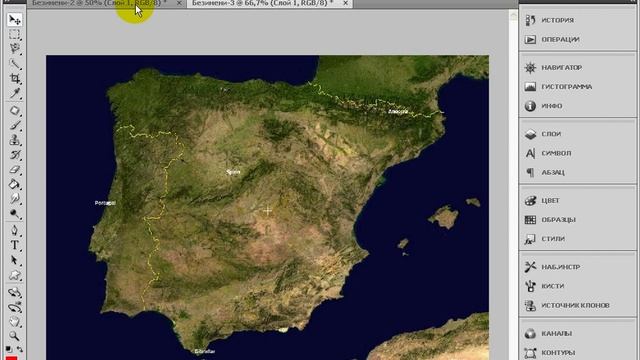Select the Type tool
The width and height of the screenshot is (640, 360).
(15, 245)
